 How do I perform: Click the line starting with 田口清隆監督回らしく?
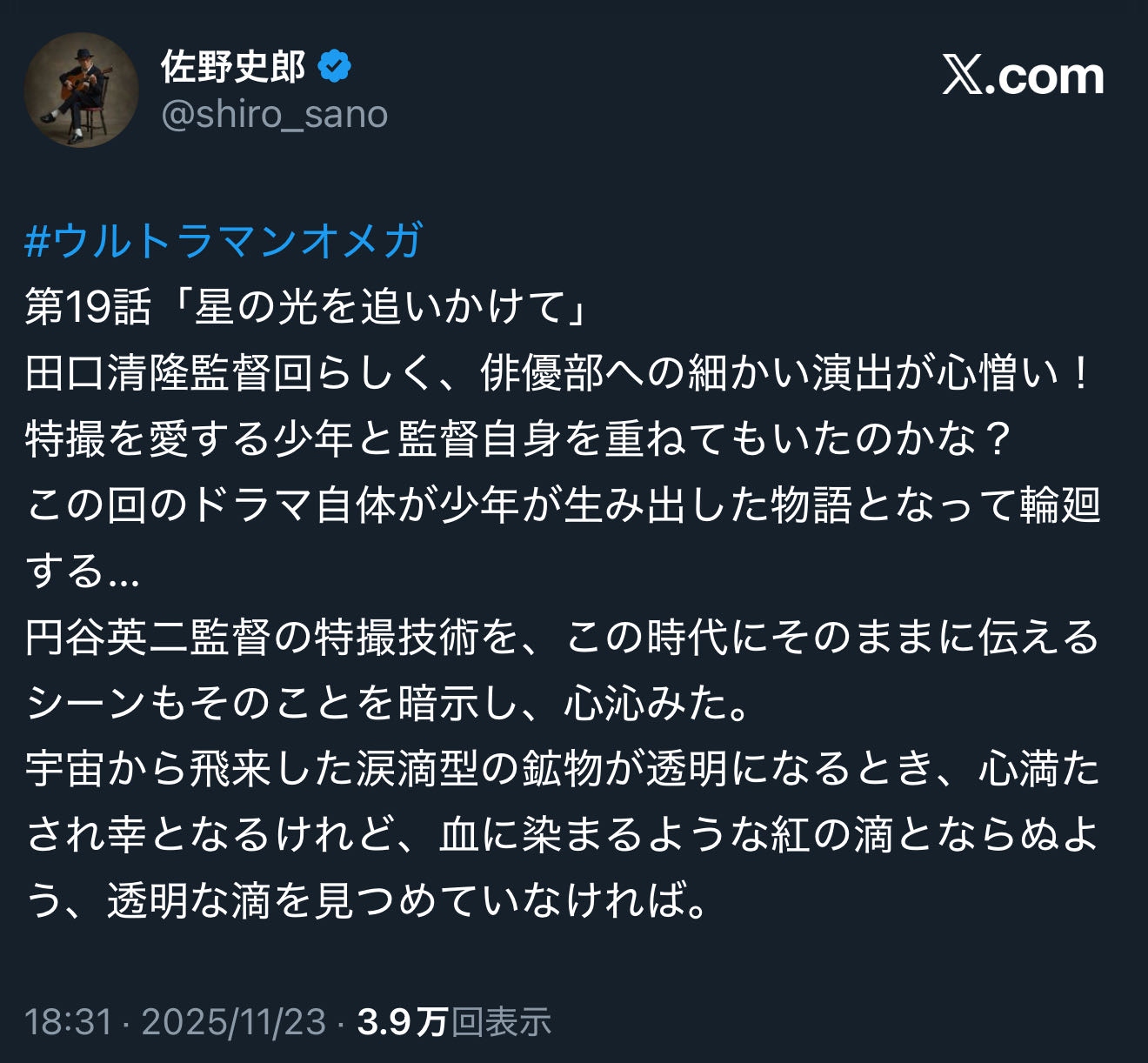(557, 373)
